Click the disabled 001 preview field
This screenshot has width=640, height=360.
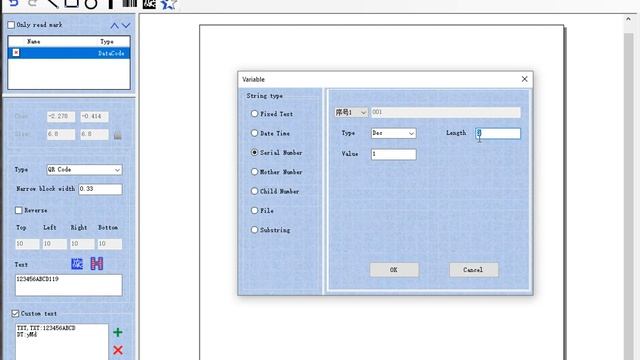pyautogui.click(x=446, y=112)
